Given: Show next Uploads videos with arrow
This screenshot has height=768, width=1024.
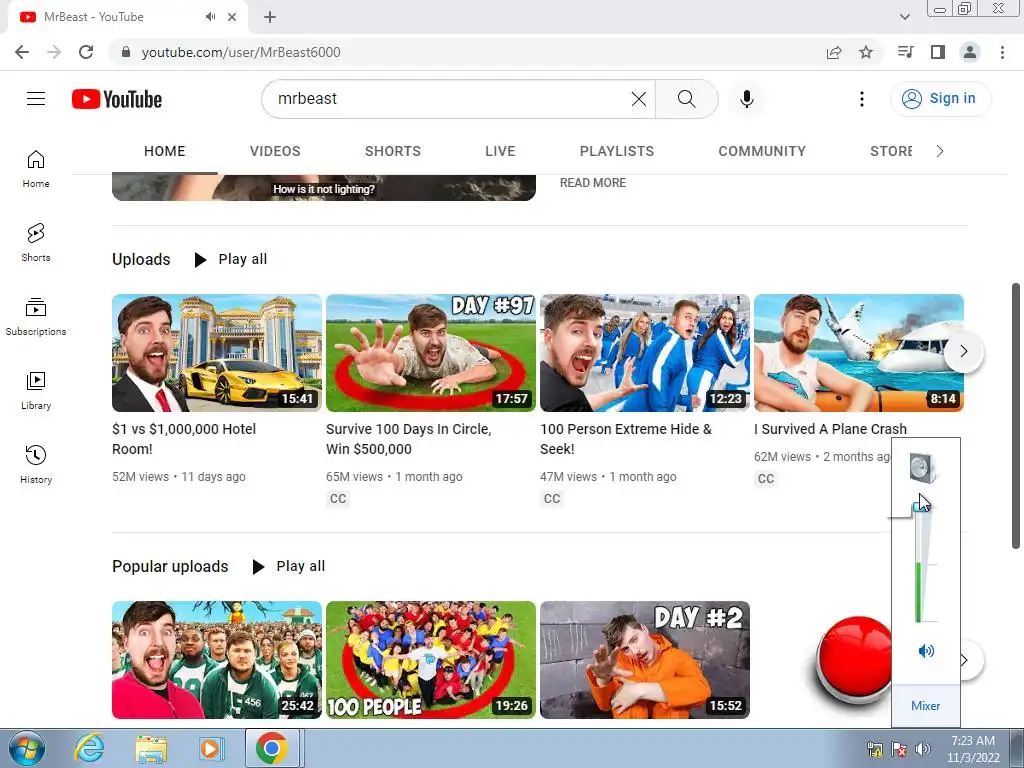Looking at the screenshot, I should click(x=963, y=351).
